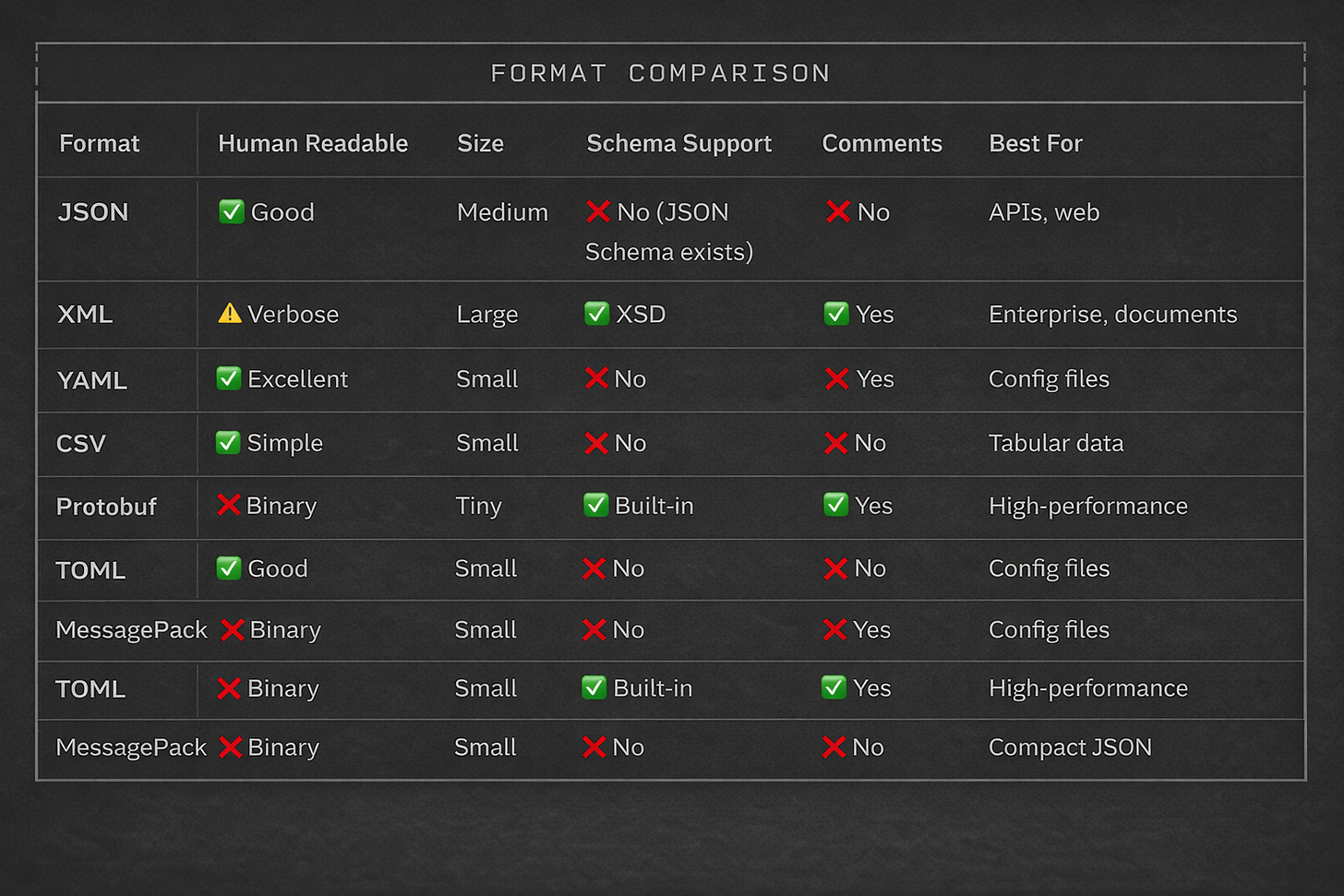Screen dimensions: 1344x896
Task: Click the red X beside JSON's Comments No
Action: point(838,212)
